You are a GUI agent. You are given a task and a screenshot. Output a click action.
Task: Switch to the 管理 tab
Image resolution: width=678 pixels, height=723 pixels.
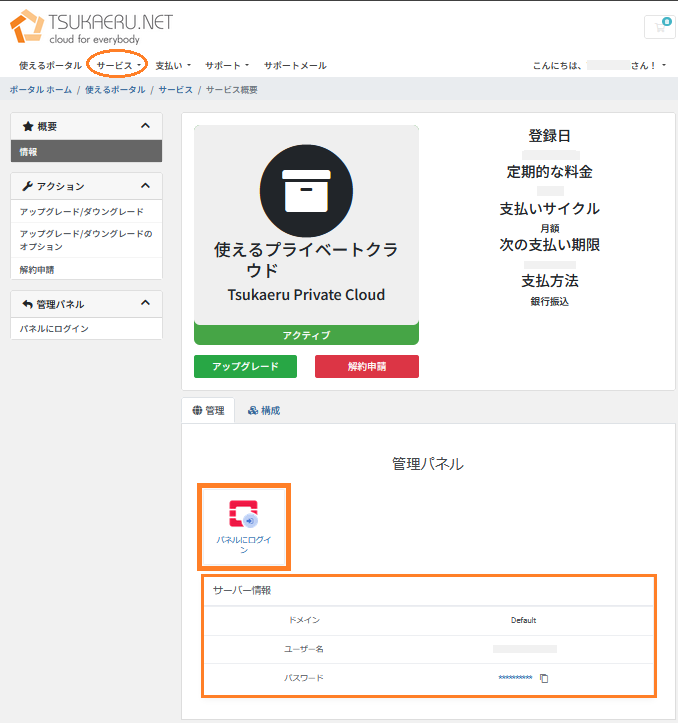[x=208, y=410]
